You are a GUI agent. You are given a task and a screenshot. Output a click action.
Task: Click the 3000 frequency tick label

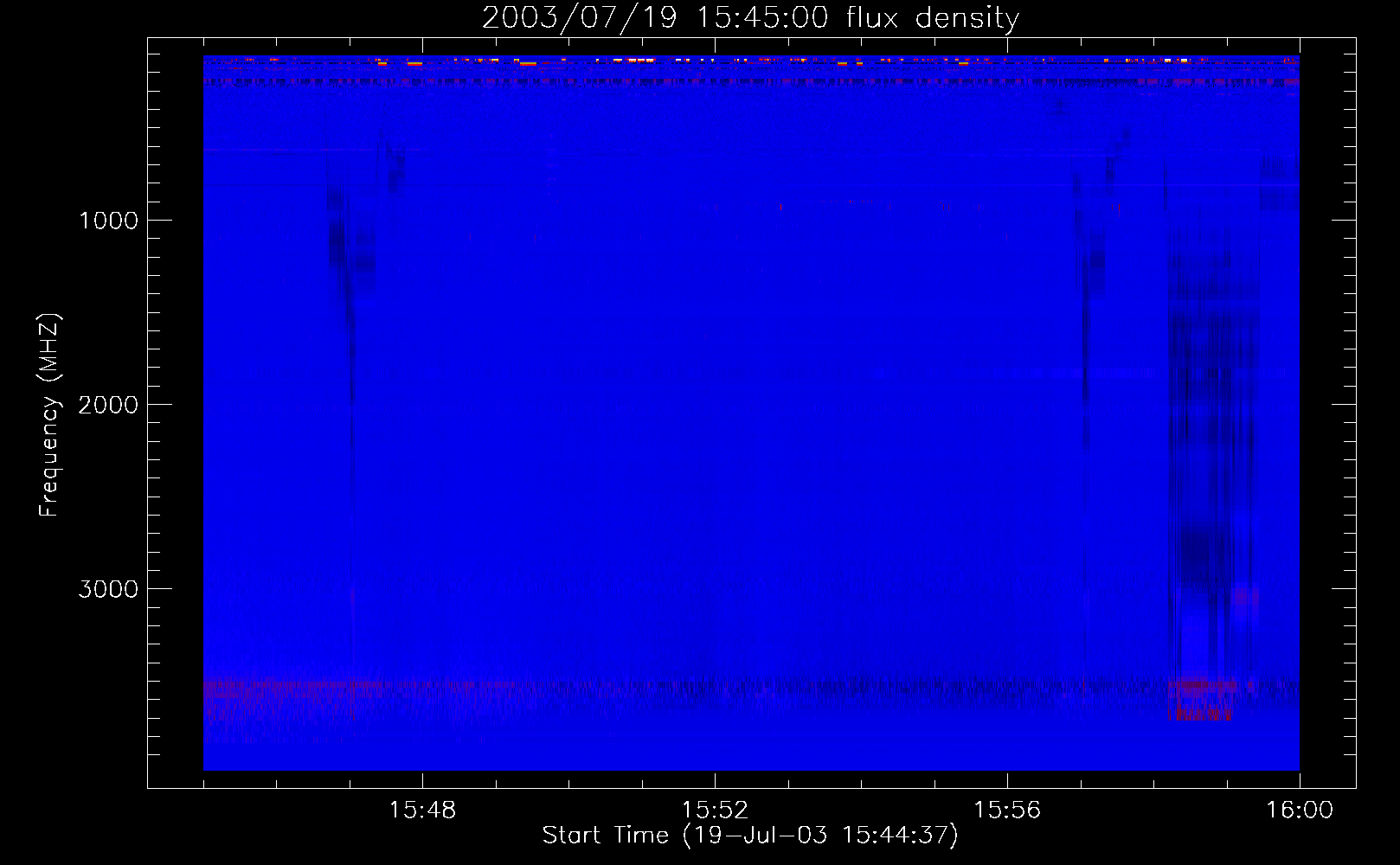(x=108, y=589)
